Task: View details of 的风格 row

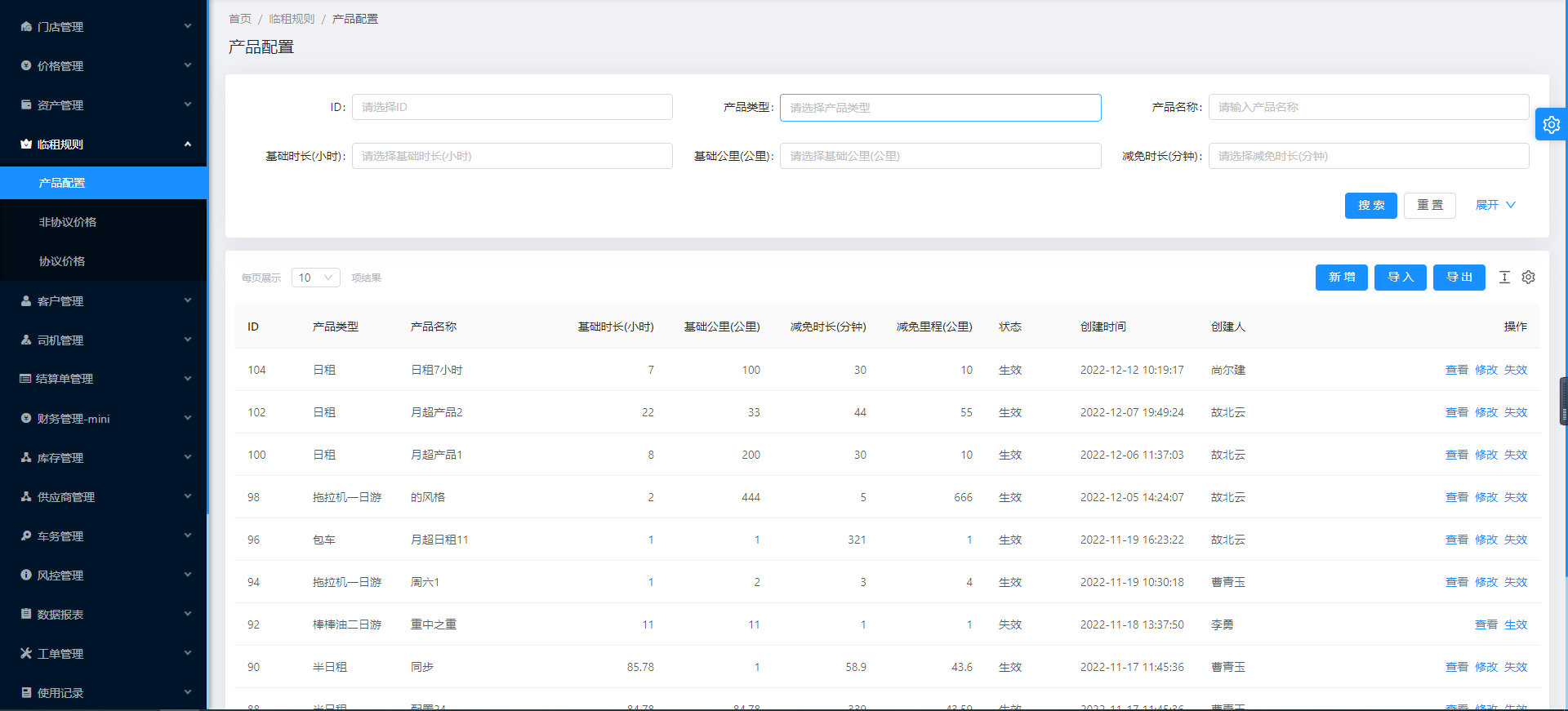Action: (x=1456, y=497)
